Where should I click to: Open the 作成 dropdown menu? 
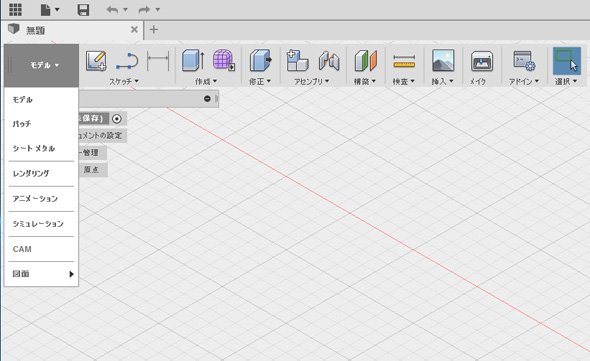206,81
